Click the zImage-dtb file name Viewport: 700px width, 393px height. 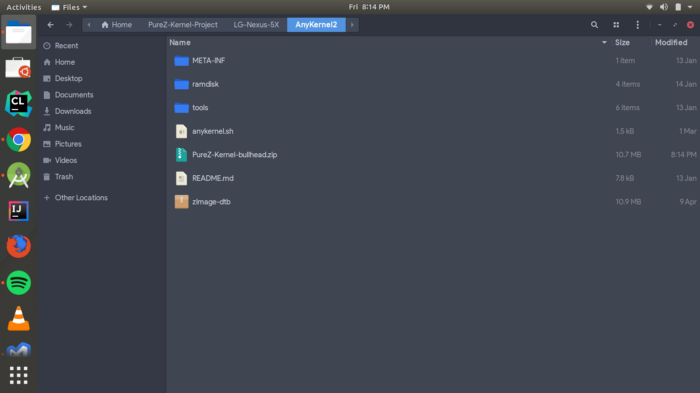click(x=211, y=202)
